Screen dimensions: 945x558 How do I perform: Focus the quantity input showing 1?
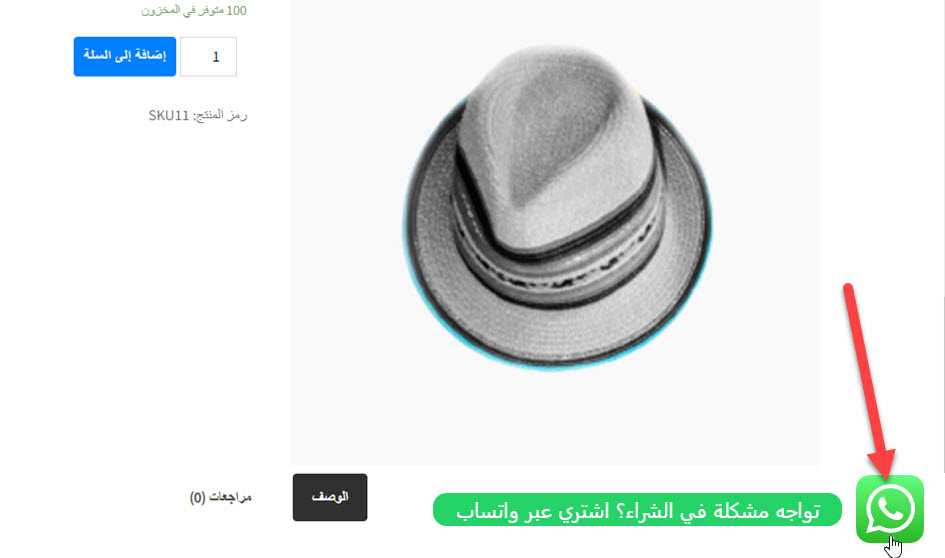pos(209,57)
